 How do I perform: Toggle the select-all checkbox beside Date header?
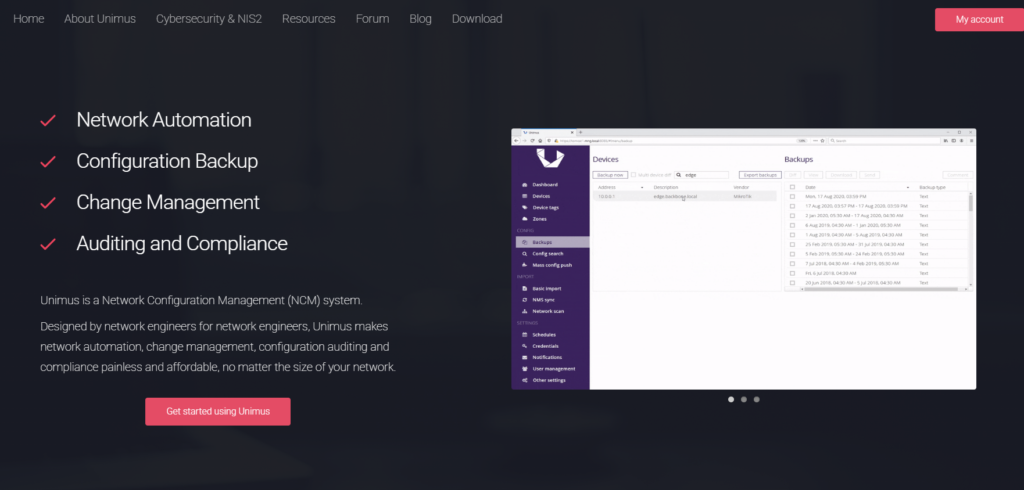coord(793,188)
